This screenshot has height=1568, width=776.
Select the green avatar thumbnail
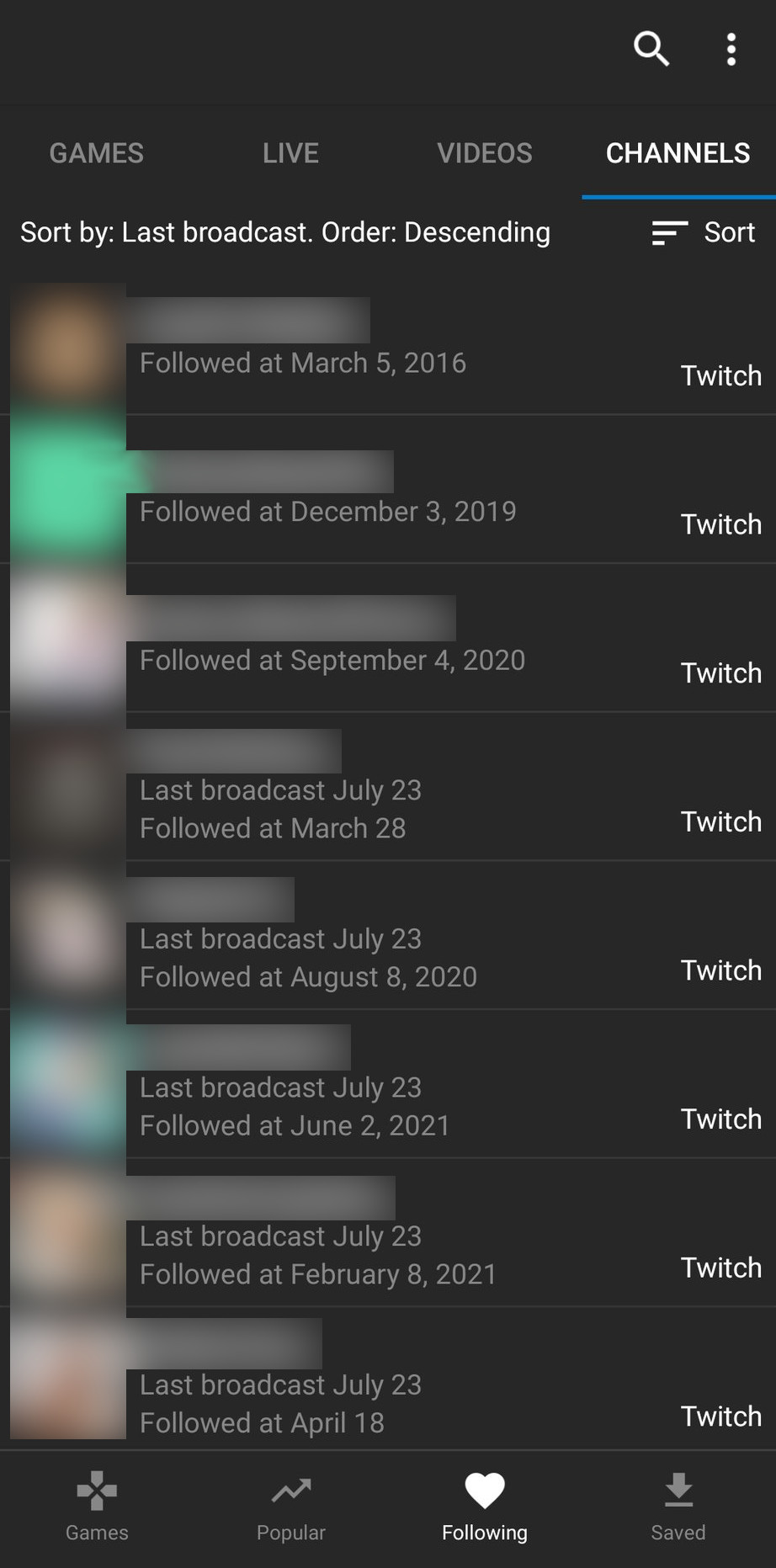(66, 486)
